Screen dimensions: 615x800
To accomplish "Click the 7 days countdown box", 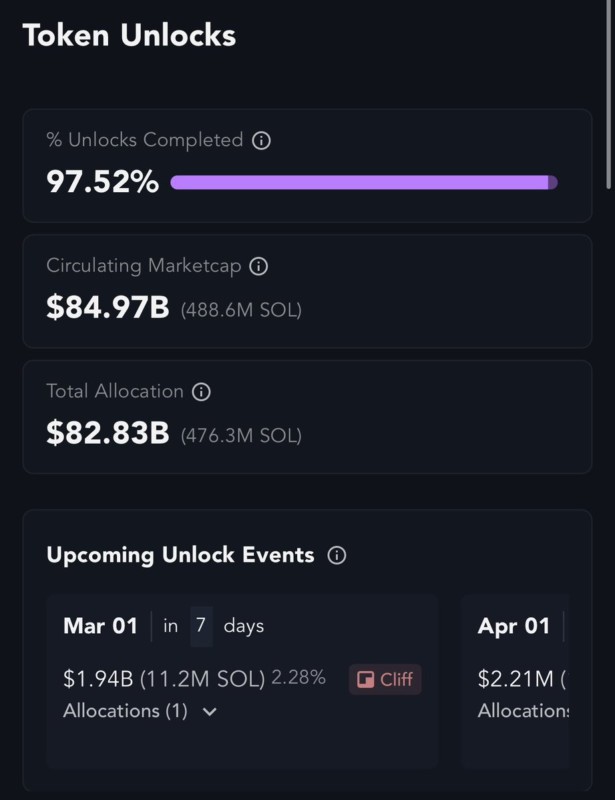I will click(x=201, y=626).
